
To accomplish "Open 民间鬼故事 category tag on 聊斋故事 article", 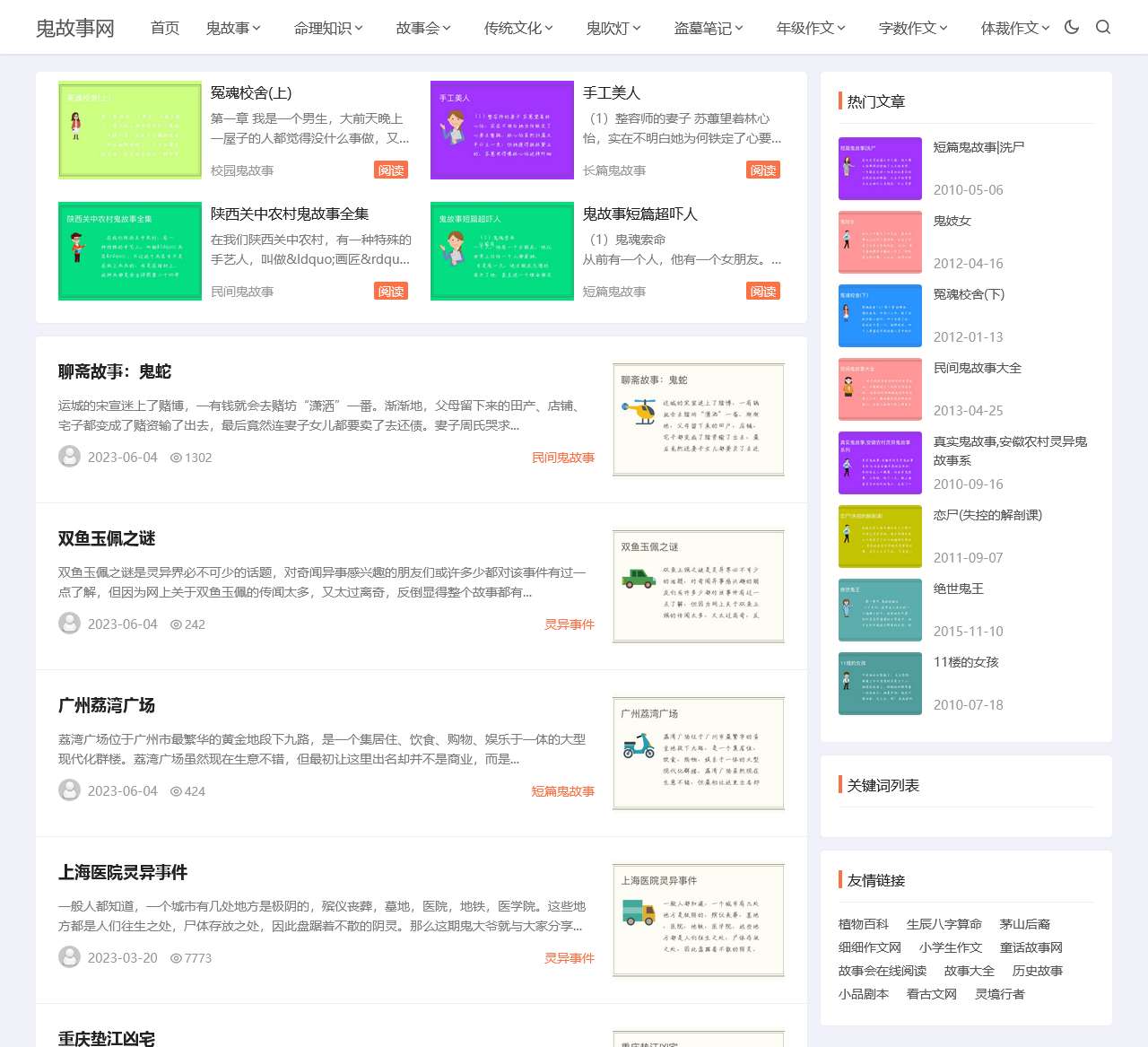I will [x=563, y=458].
